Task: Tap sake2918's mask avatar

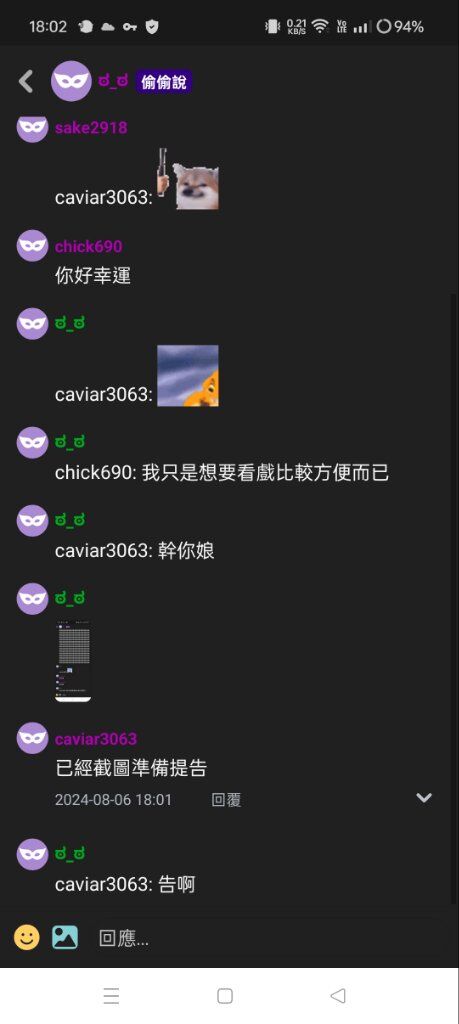Action: click(33, 127)
